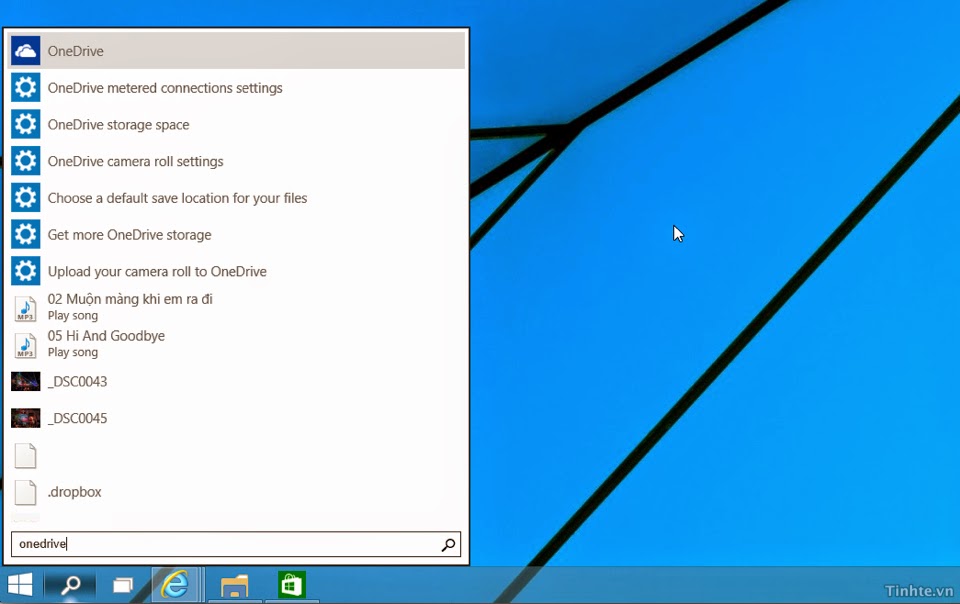
Task: Click the .dropbox file icon
Action: point(25,492)
